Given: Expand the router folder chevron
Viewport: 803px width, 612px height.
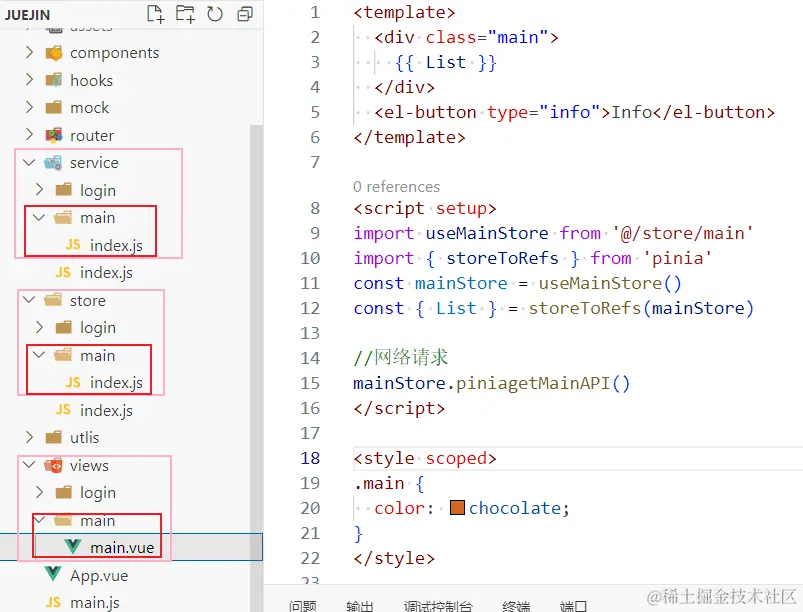Looking at the screenshot, I should [29, 135].
